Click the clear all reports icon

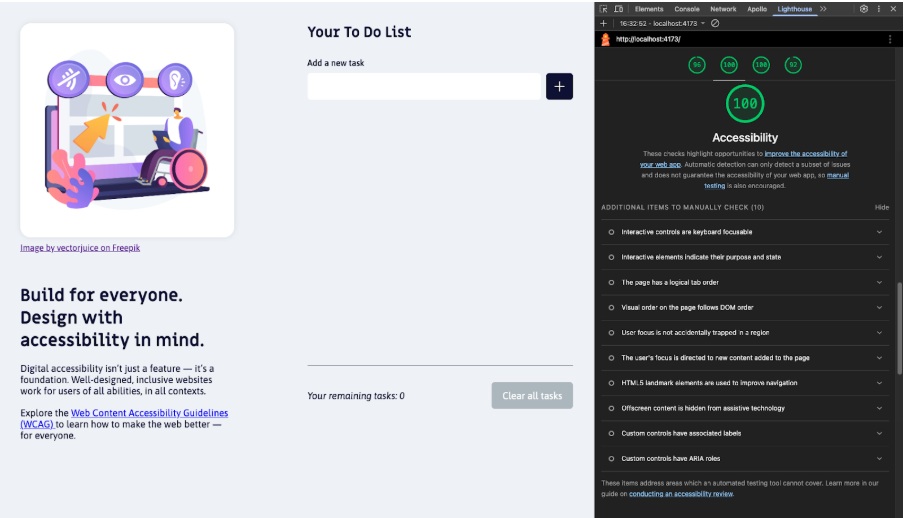click(x=715, y=23)
